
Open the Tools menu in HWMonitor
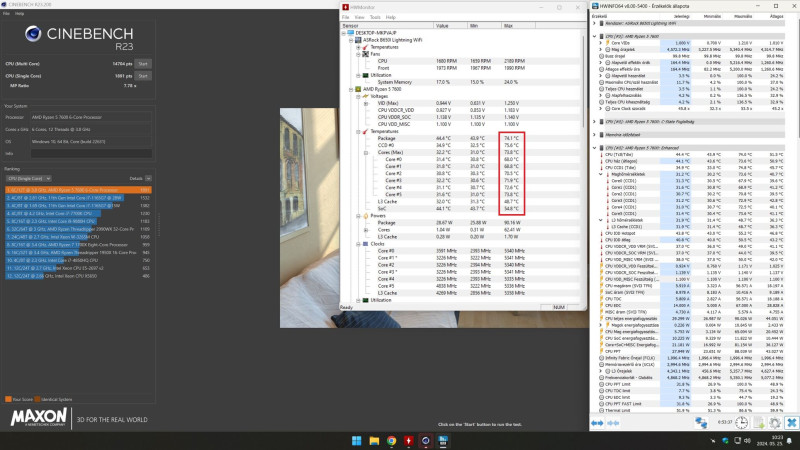click(375, 17)
